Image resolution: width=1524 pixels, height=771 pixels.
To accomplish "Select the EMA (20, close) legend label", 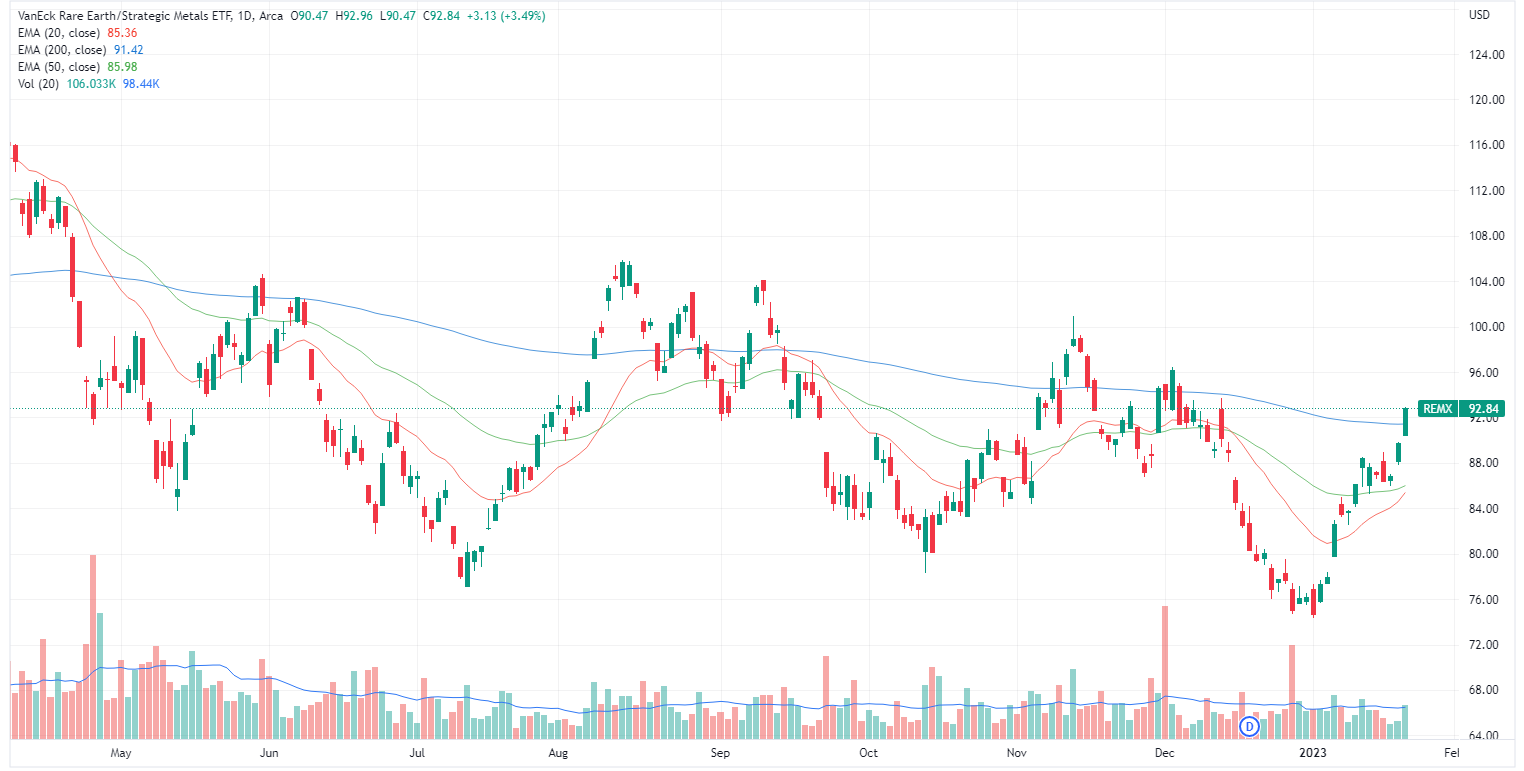I will click(x=59, y=33).
